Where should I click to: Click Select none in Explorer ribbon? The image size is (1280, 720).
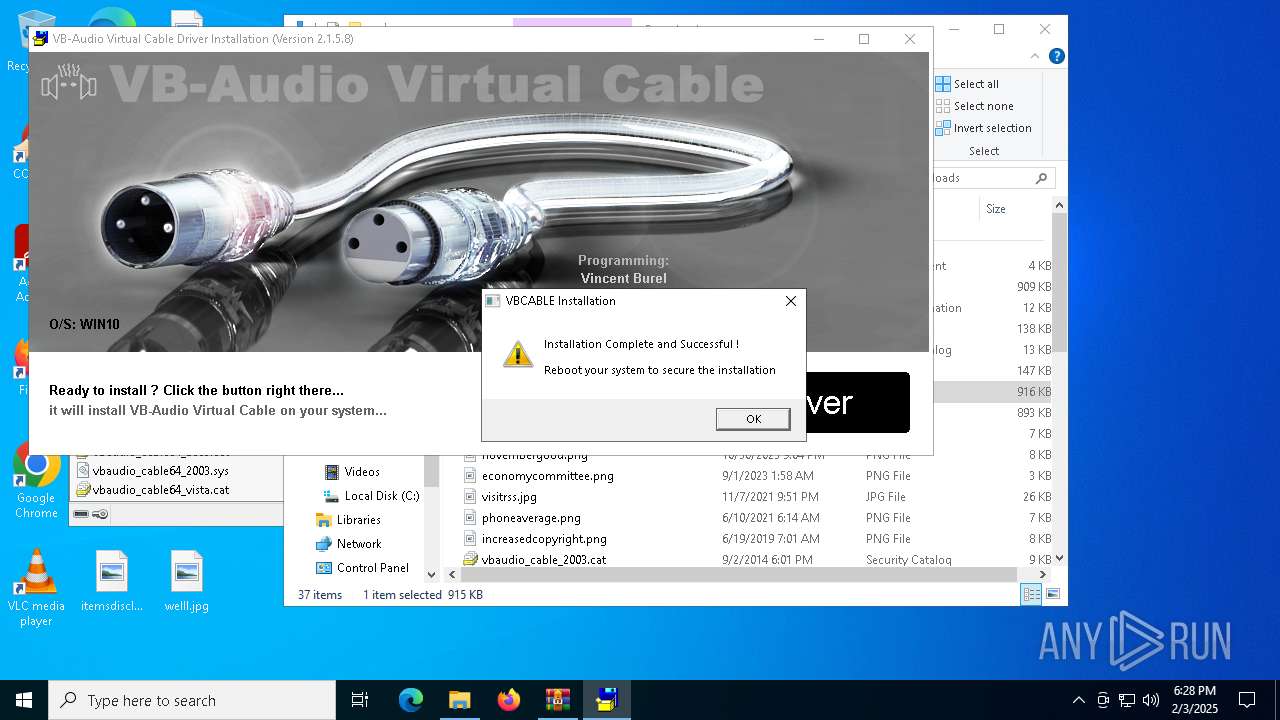click(x=975, y=106)
